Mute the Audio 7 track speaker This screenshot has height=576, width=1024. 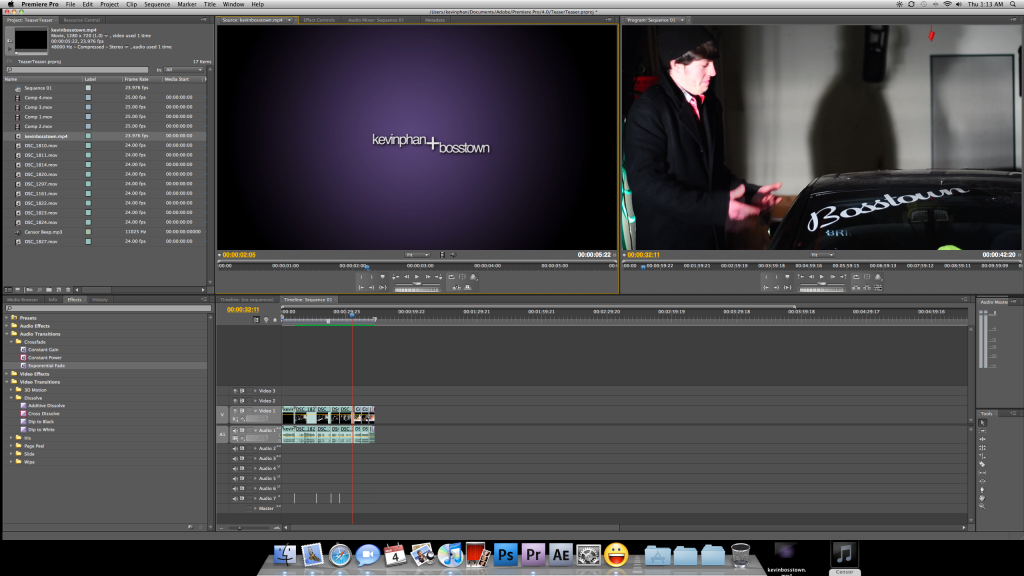(235, 498)
